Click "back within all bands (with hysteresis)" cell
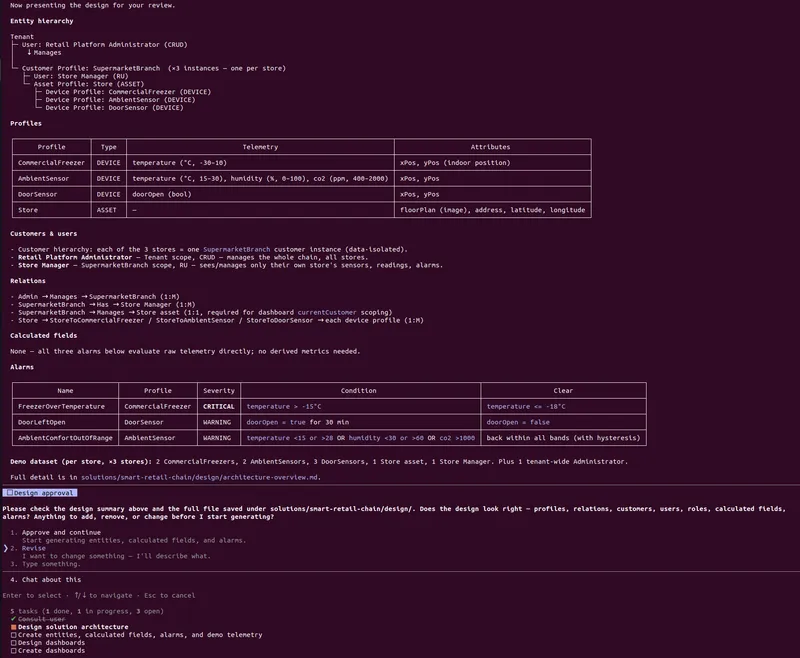 pyautogui.click(x=563, y=438)
